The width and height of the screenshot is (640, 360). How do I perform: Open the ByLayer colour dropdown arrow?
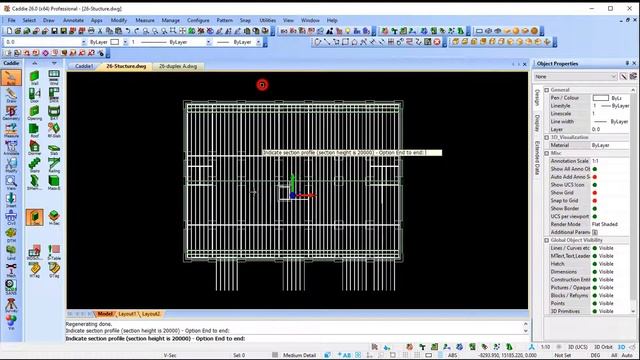[125, 42]
